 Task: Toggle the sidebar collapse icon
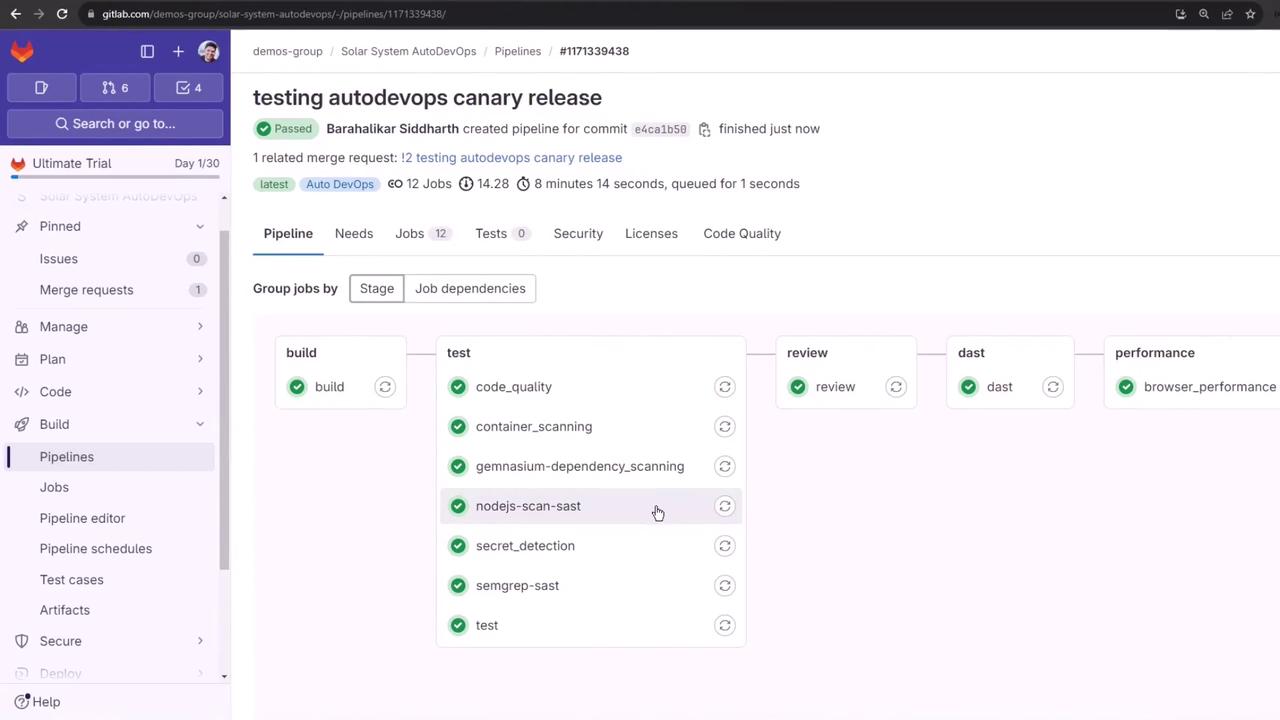tap(147, 51)
